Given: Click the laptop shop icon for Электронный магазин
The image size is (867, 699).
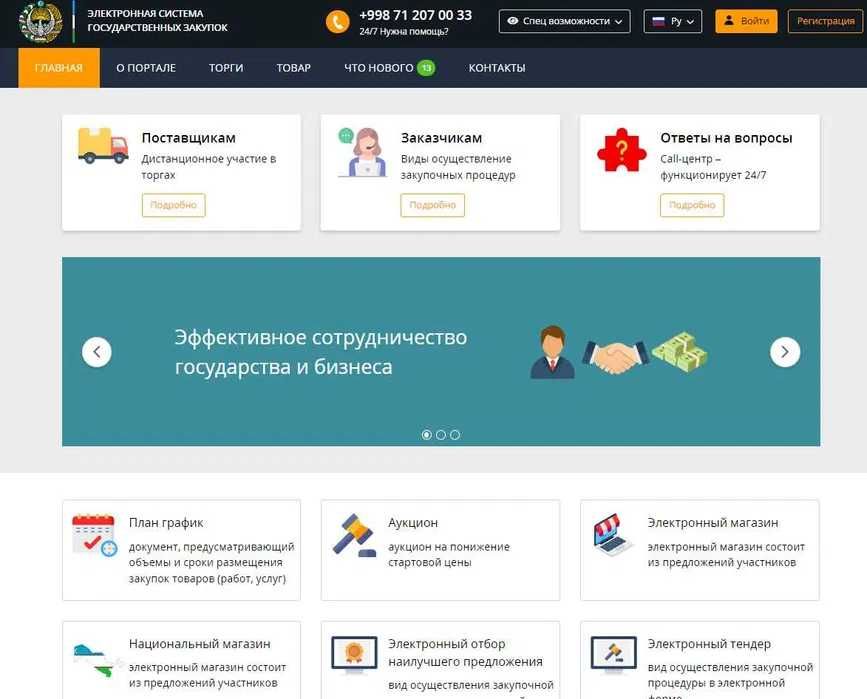Looking at the screenshot, I should (x=612, y=534).
